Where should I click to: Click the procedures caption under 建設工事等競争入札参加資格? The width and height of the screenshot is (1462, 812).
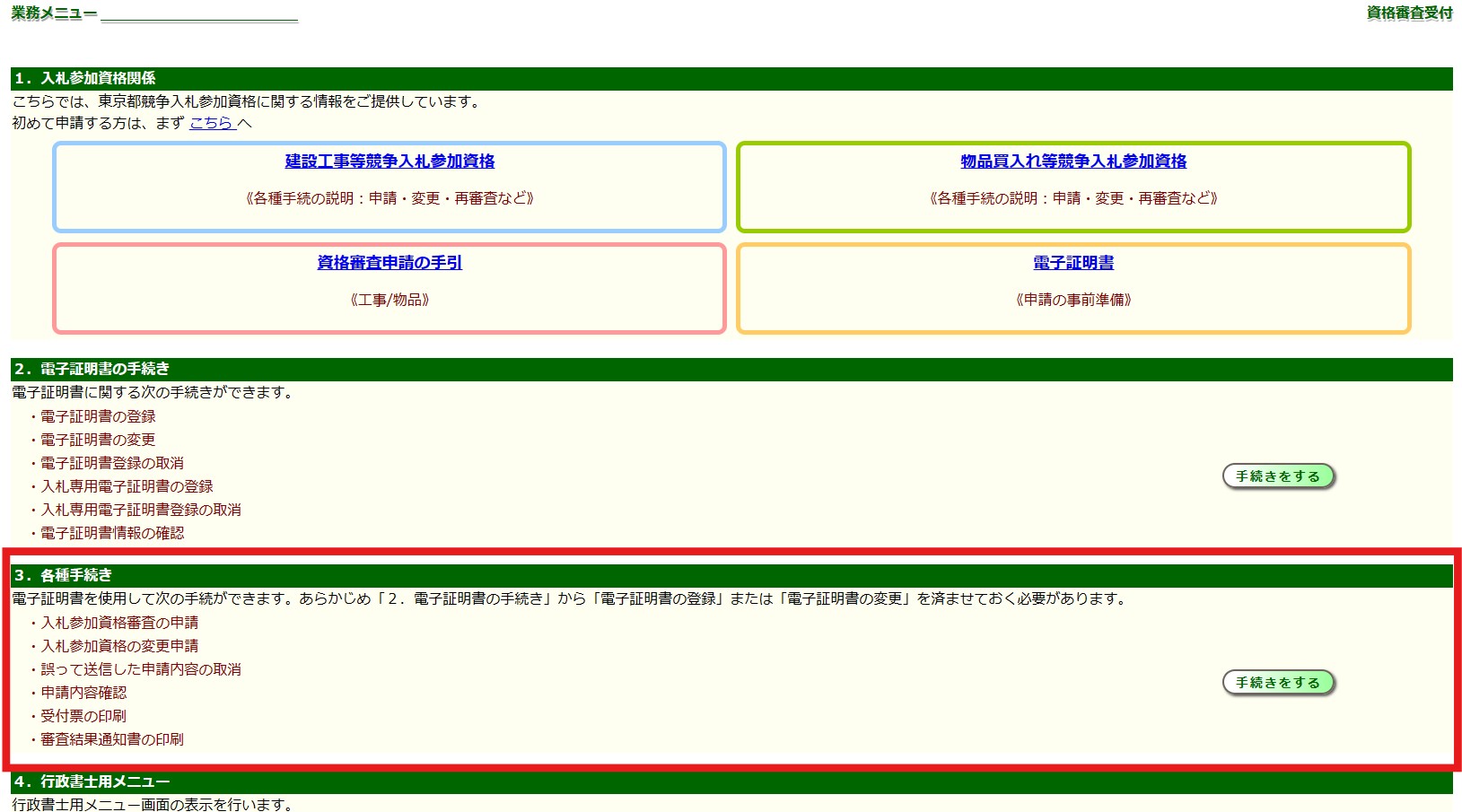(390, 198)
